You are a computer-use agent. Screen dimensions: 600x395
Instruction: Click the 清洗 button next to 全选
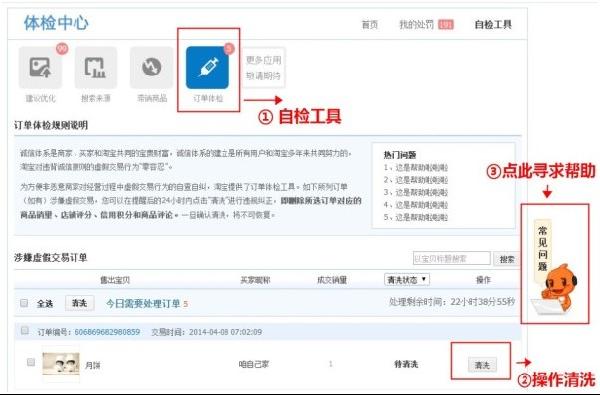pos(80,303)
